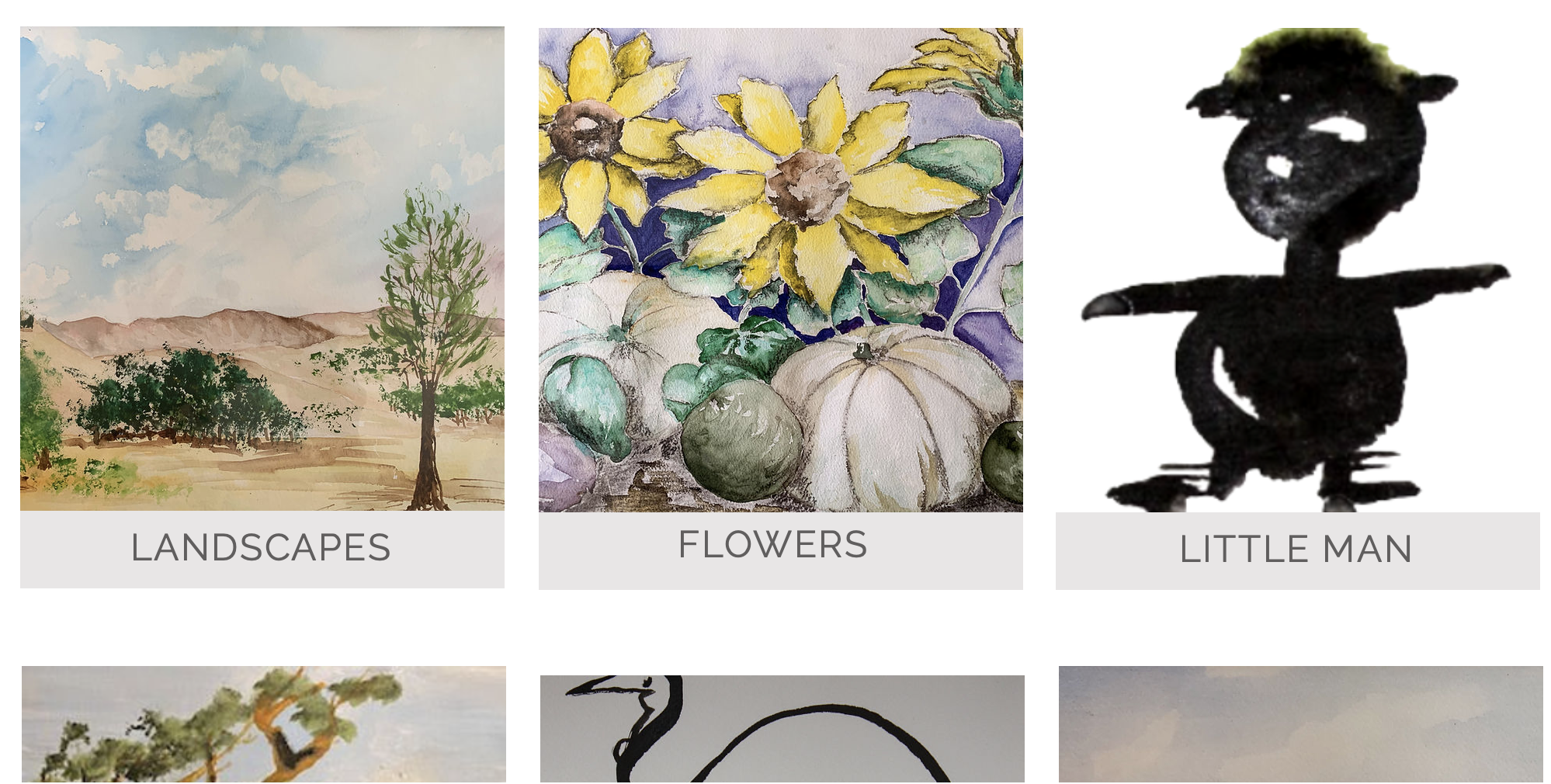Click the LANDSCAPES caption label

point(261,548)
